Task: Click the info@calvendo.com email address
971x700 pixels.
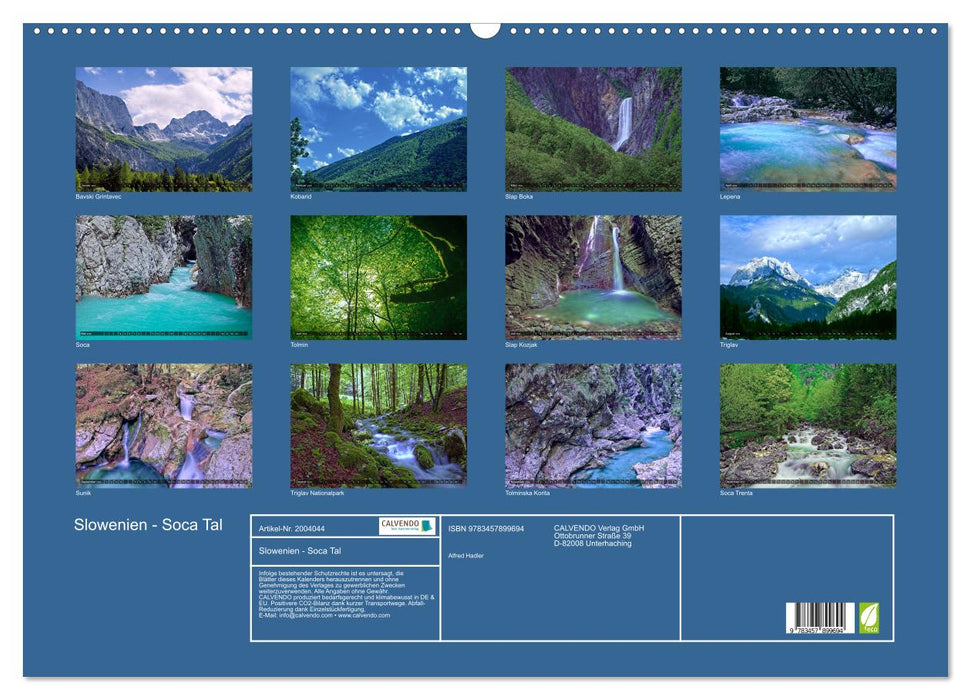Action: coord(304,614)
